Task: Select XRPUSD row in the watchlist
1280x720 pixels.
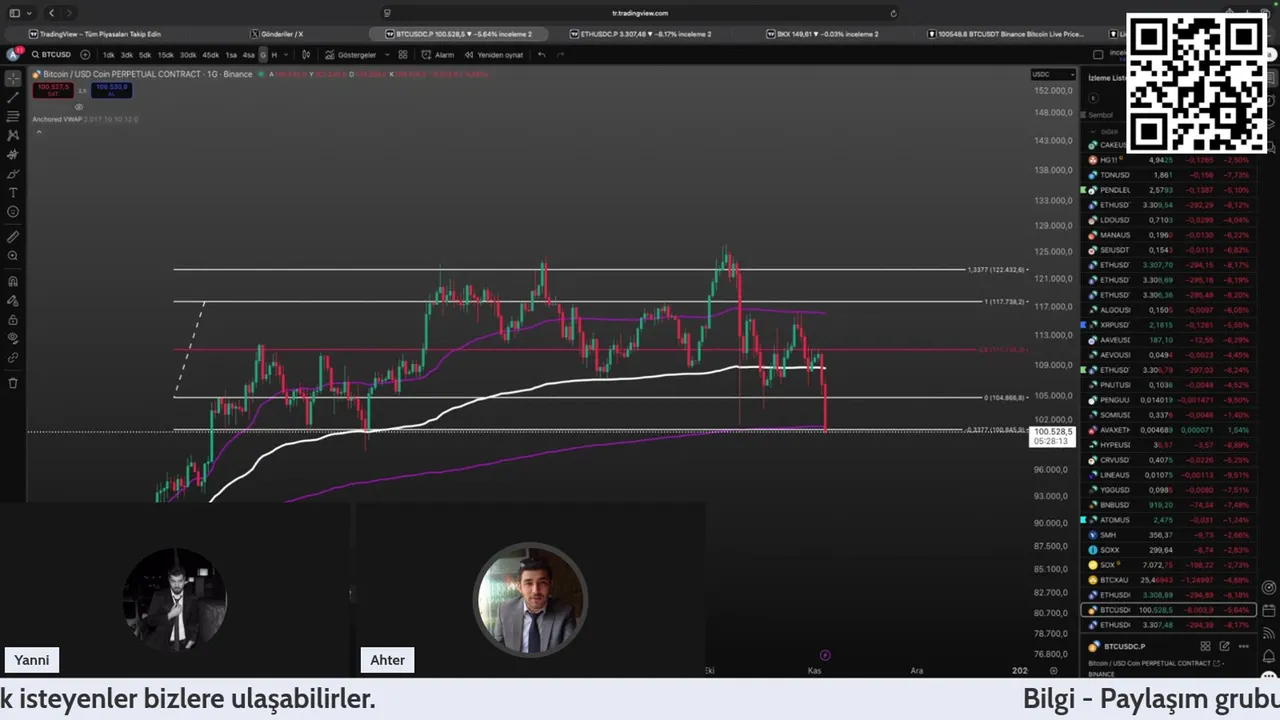Action: click(x=1167, y=325)
